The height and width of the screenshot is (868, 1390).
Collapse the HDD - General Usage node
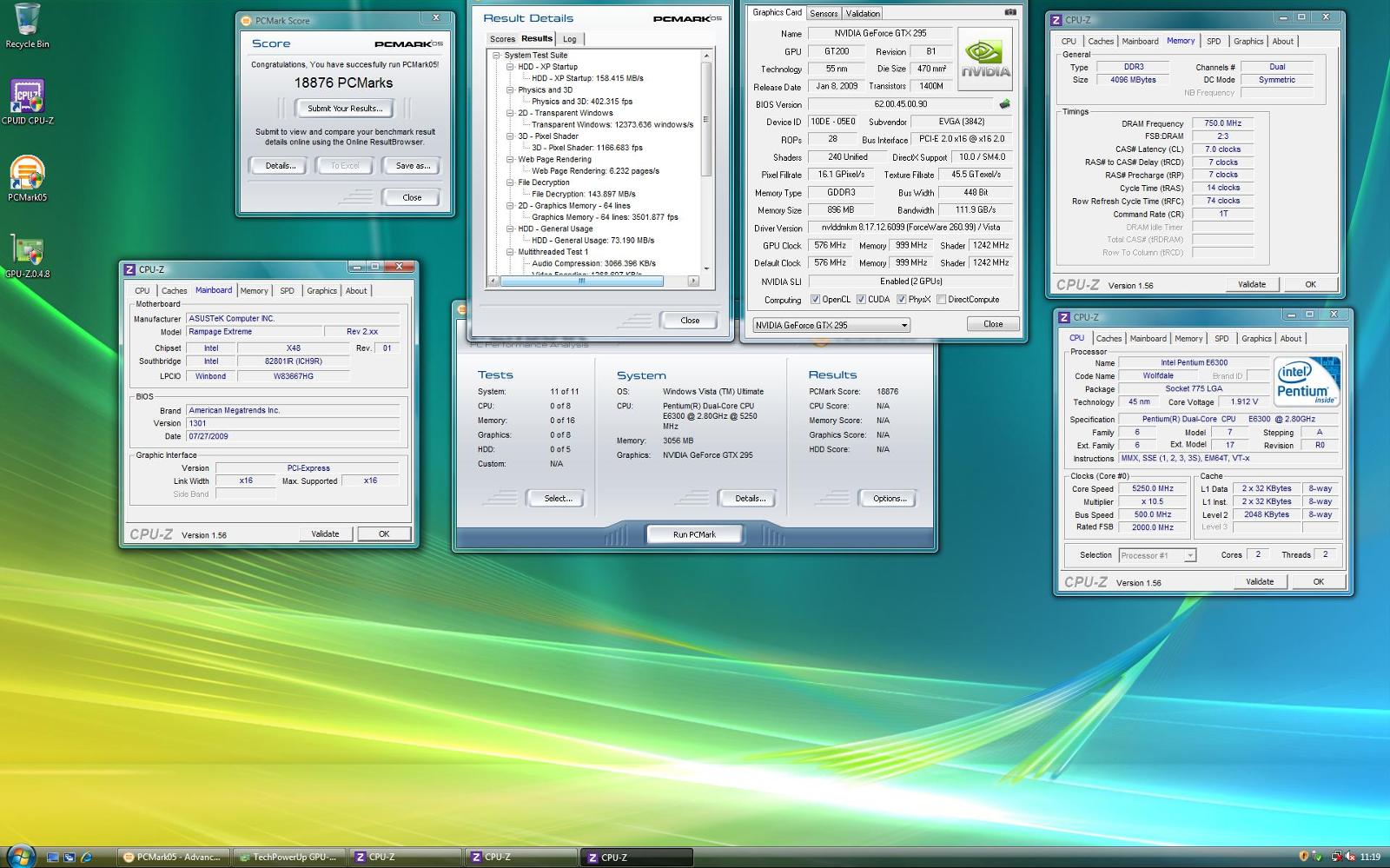pos(510,229)
